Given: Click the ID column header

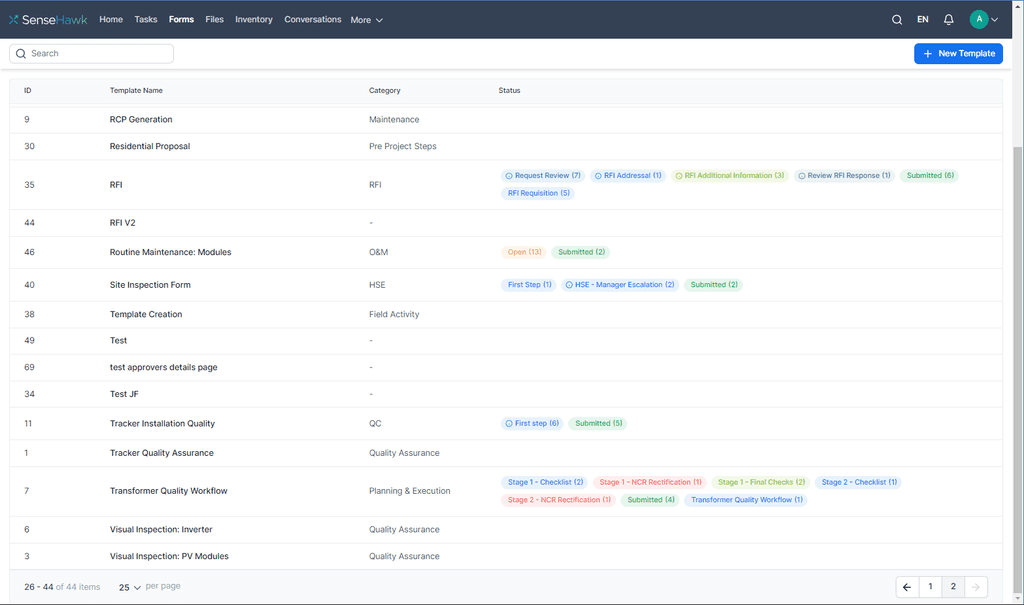Looking at the screenshot, I should coord(27,90).
